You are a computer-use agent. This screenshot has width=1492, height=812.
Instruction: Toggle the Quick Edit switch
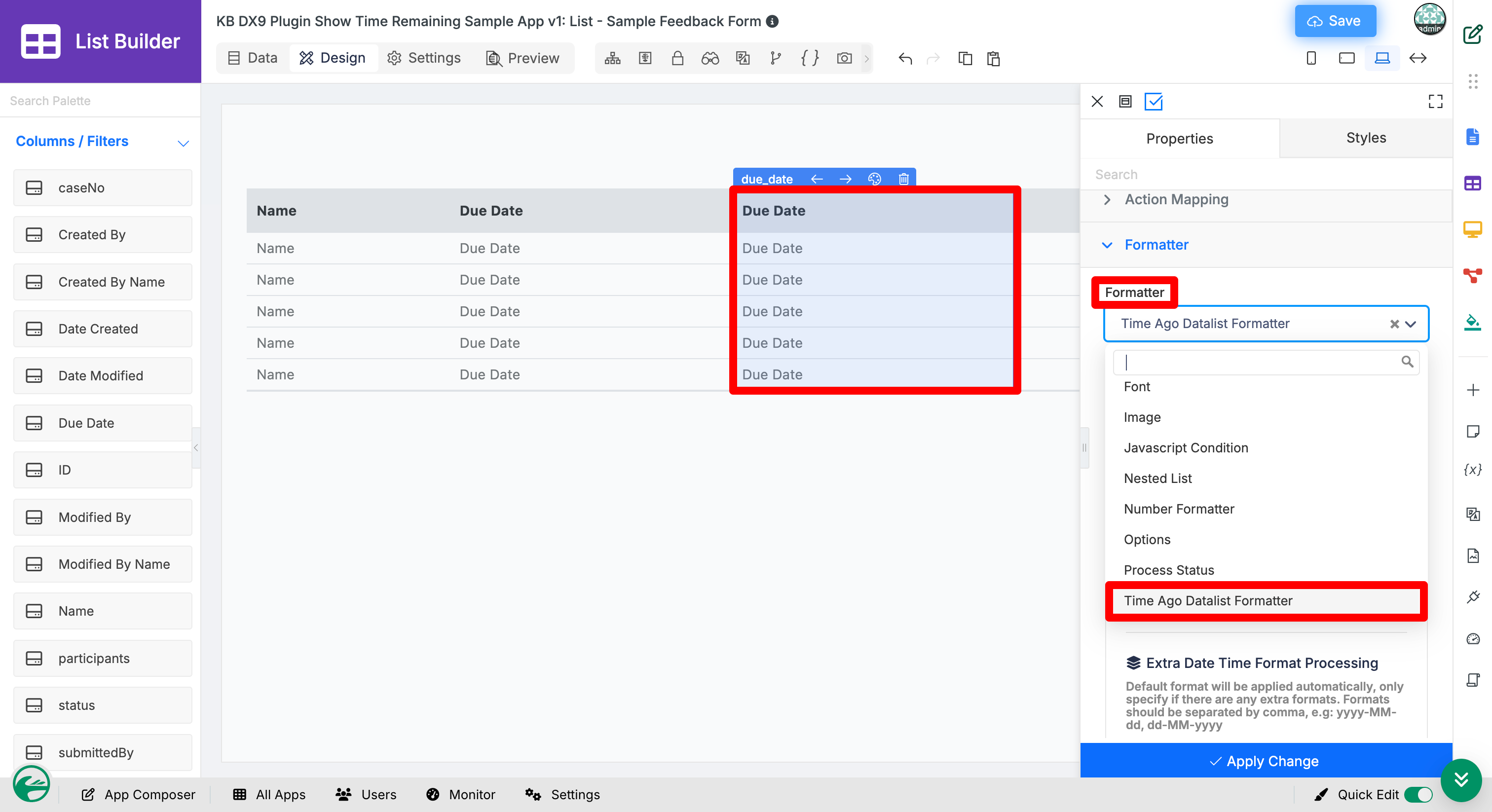(x=1418, y=795)
